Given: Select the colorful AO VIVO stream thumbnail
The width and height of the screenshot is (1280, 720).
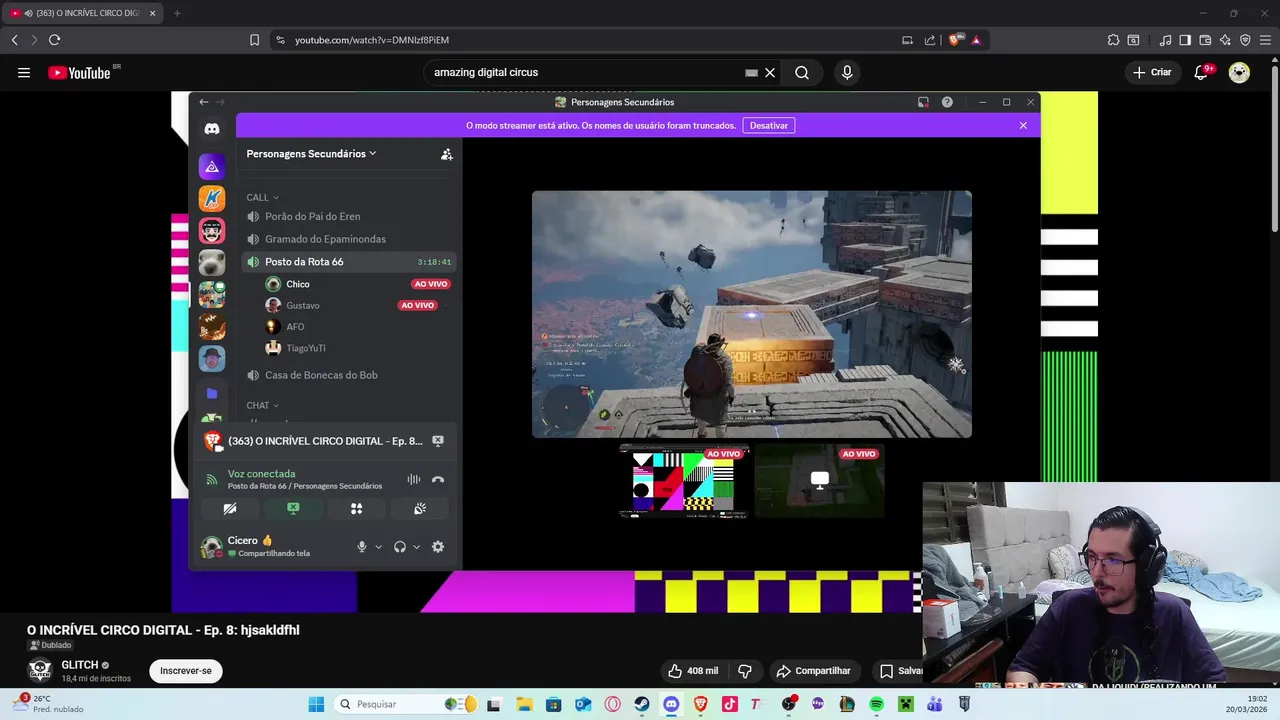Looking at the screenshot, I should pyautogui.click(x=683, y=481).
